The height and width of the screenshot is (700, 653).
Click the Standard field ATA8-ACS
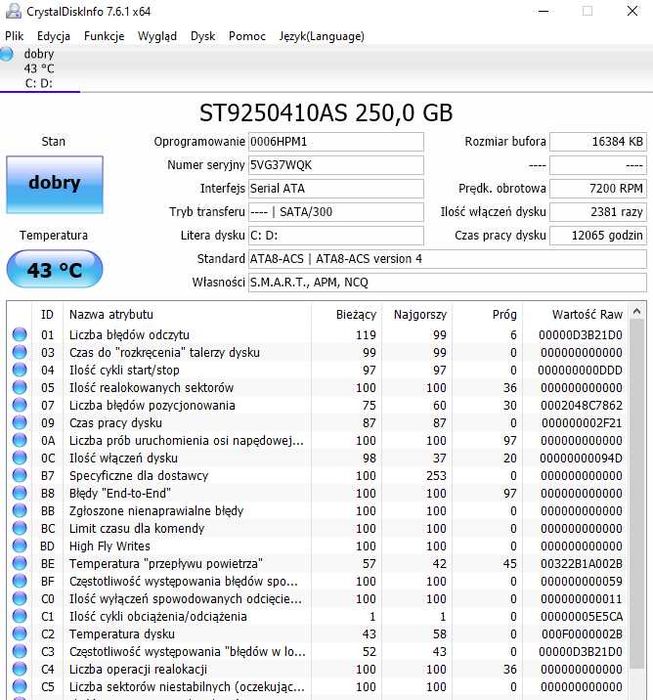447,258
